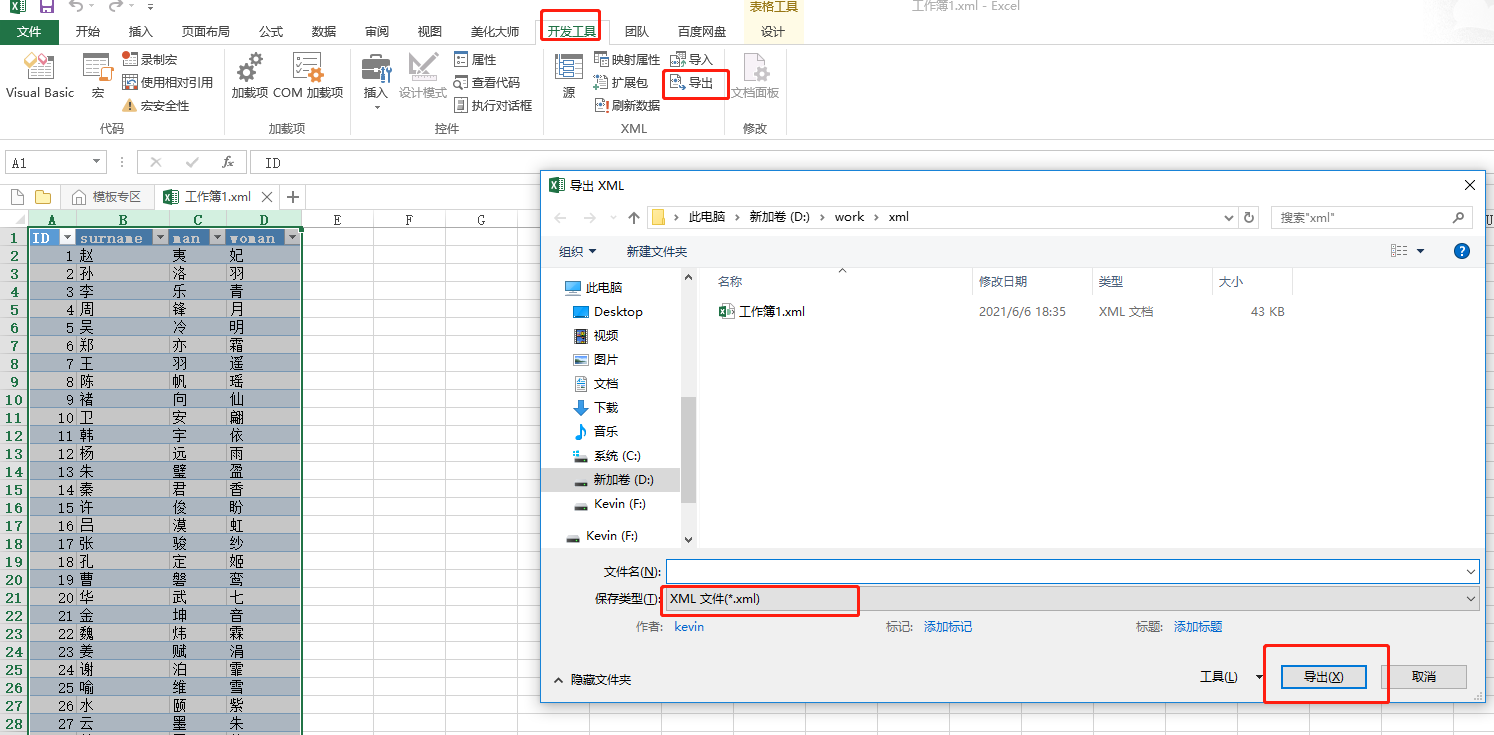Toggle Use Relative References (使用相对引用)
The height and width of the screenshot is (735, 1494).
167,82
